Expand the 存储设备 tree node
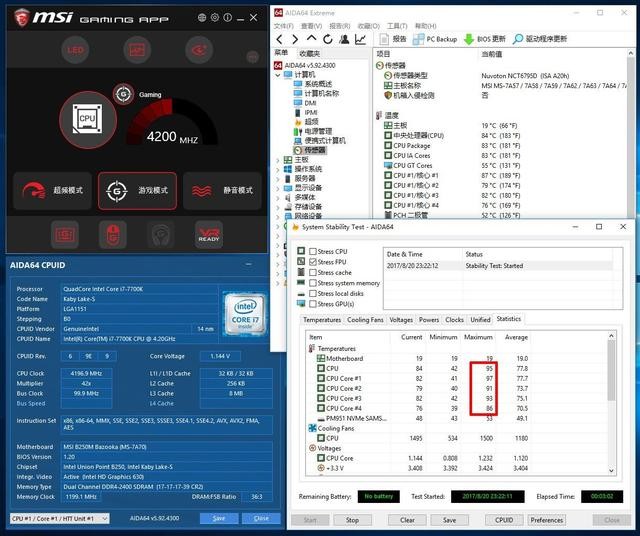 pyautogui.click(x=278, y=207)
